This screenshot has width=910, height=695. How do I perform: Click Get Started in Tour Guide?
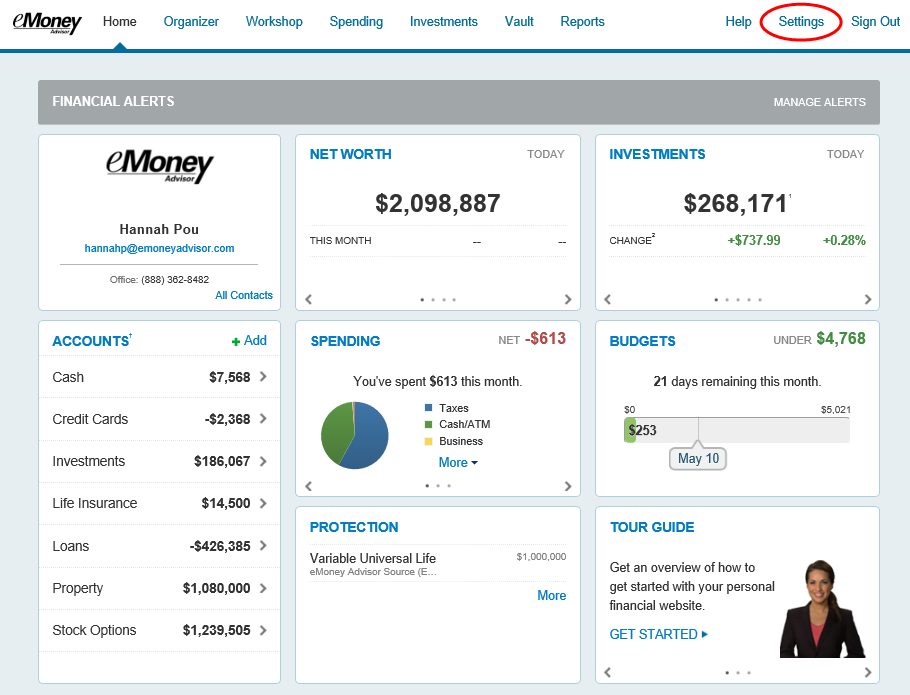658,634
